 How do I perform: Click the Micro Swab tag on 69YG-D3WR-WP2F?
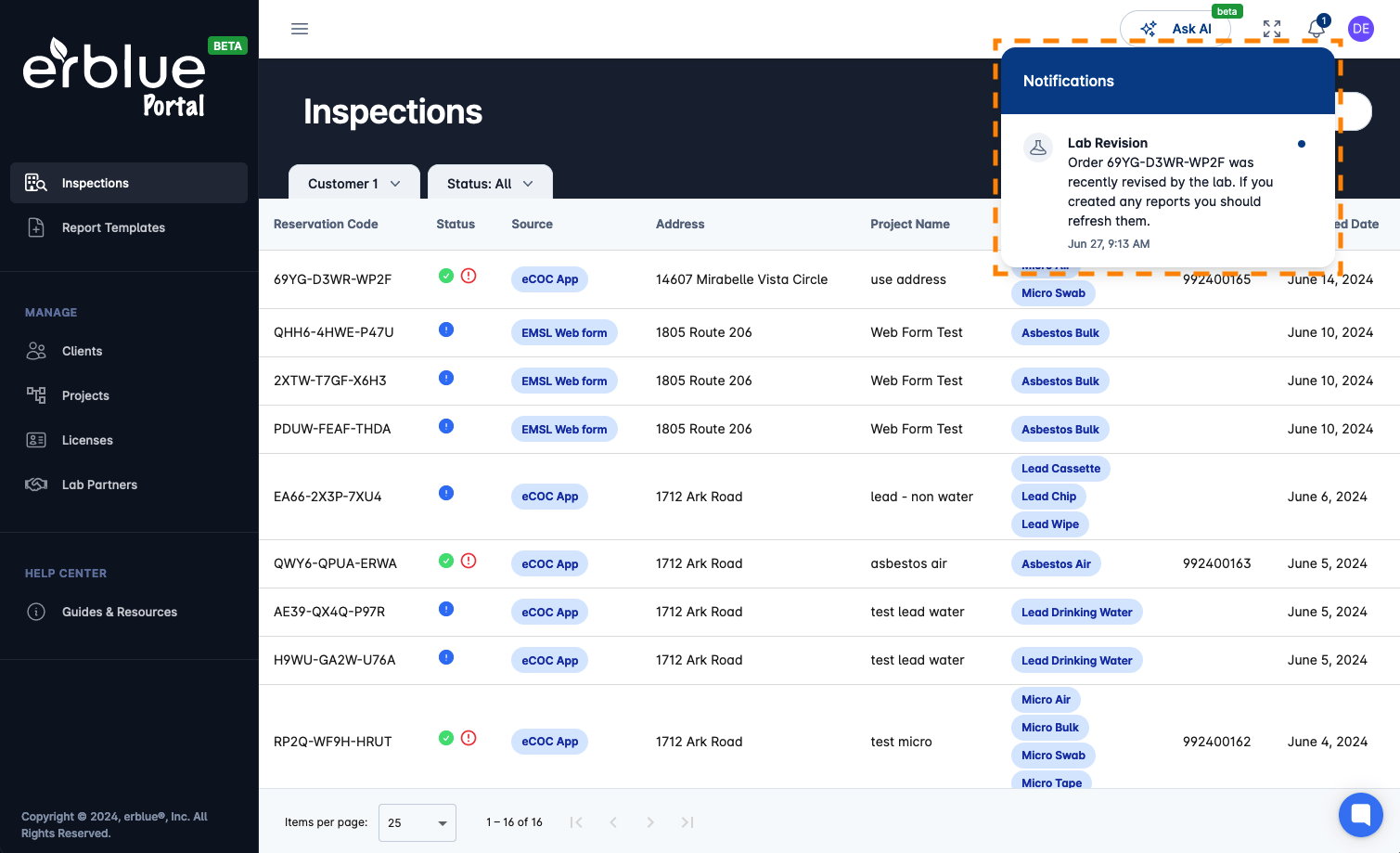[x=1053, y=293]
